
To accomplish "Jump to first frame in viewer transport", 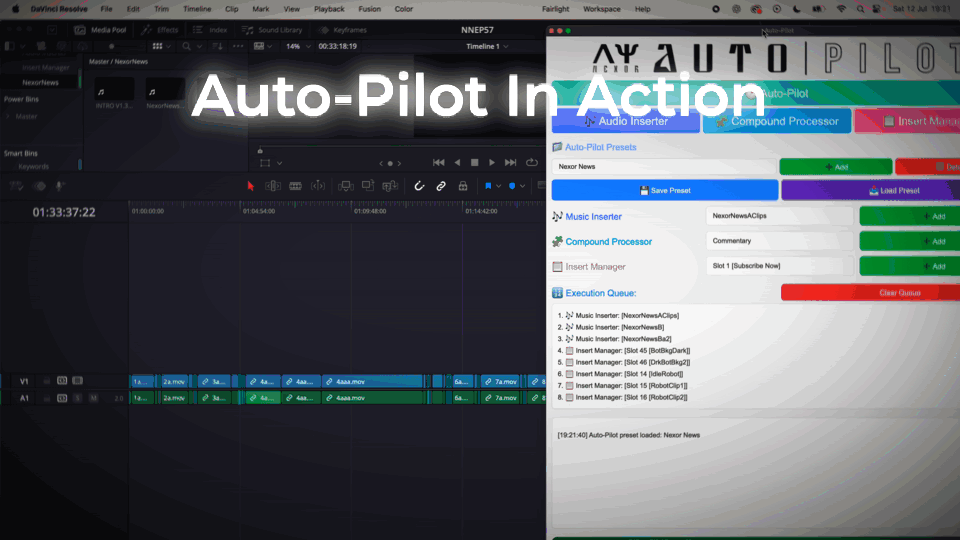I will click(x=438, y=163).
